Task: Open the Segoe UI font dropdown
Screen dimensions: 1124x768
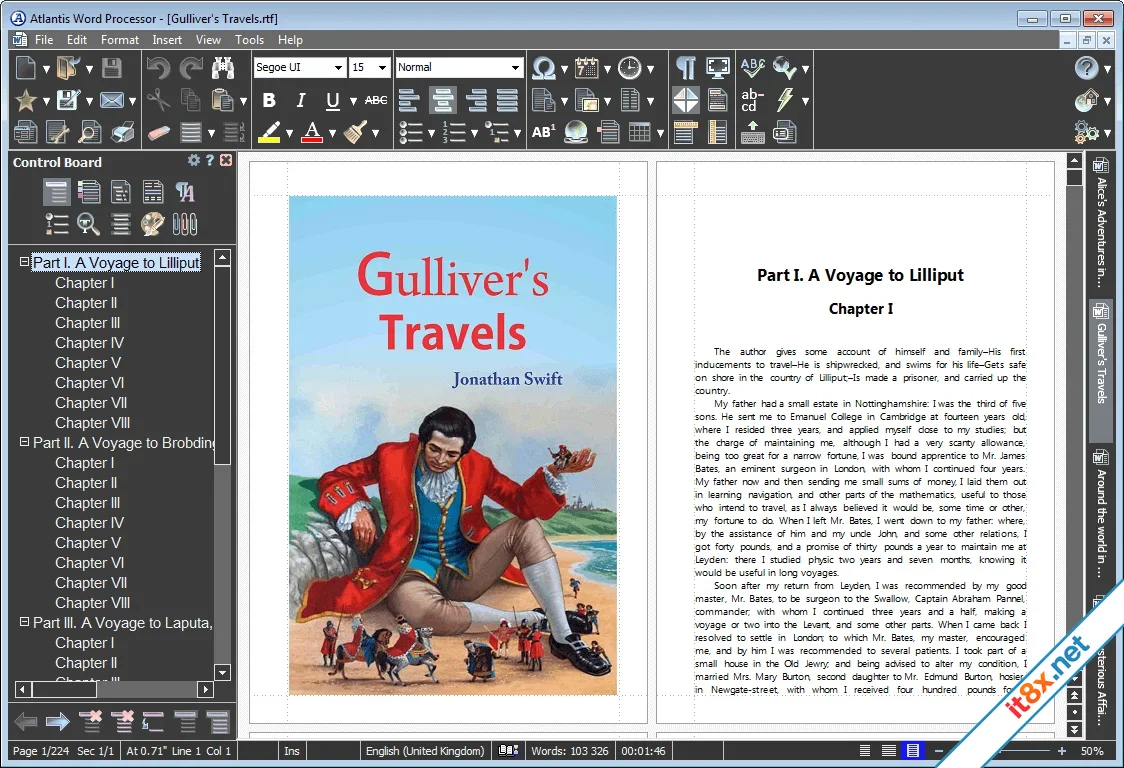Action: click(338, 67)
